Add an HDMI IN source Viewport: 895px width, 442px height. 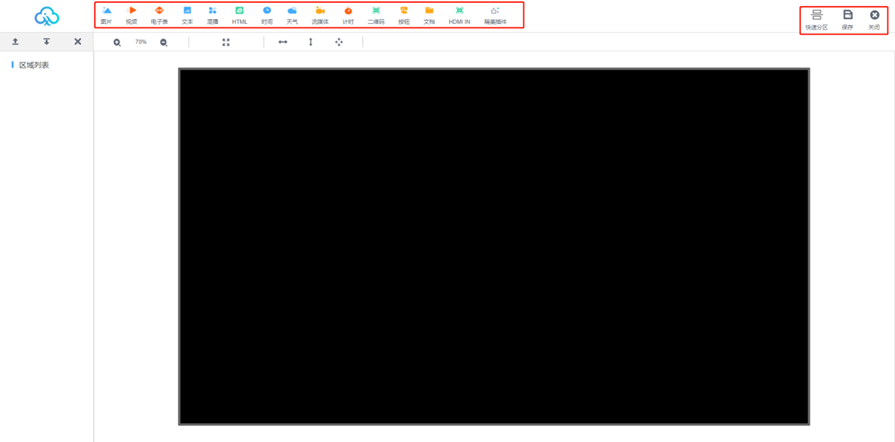tap(459, 14)
